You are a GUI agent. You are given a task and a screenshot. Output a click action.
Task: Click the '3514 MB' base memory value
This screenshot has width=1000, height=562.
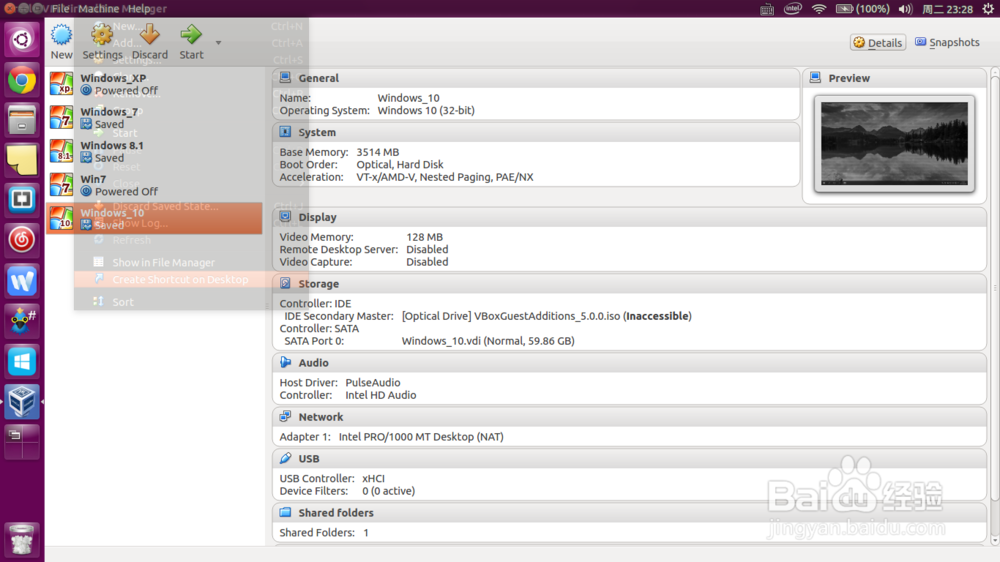(x=378, y=152)
